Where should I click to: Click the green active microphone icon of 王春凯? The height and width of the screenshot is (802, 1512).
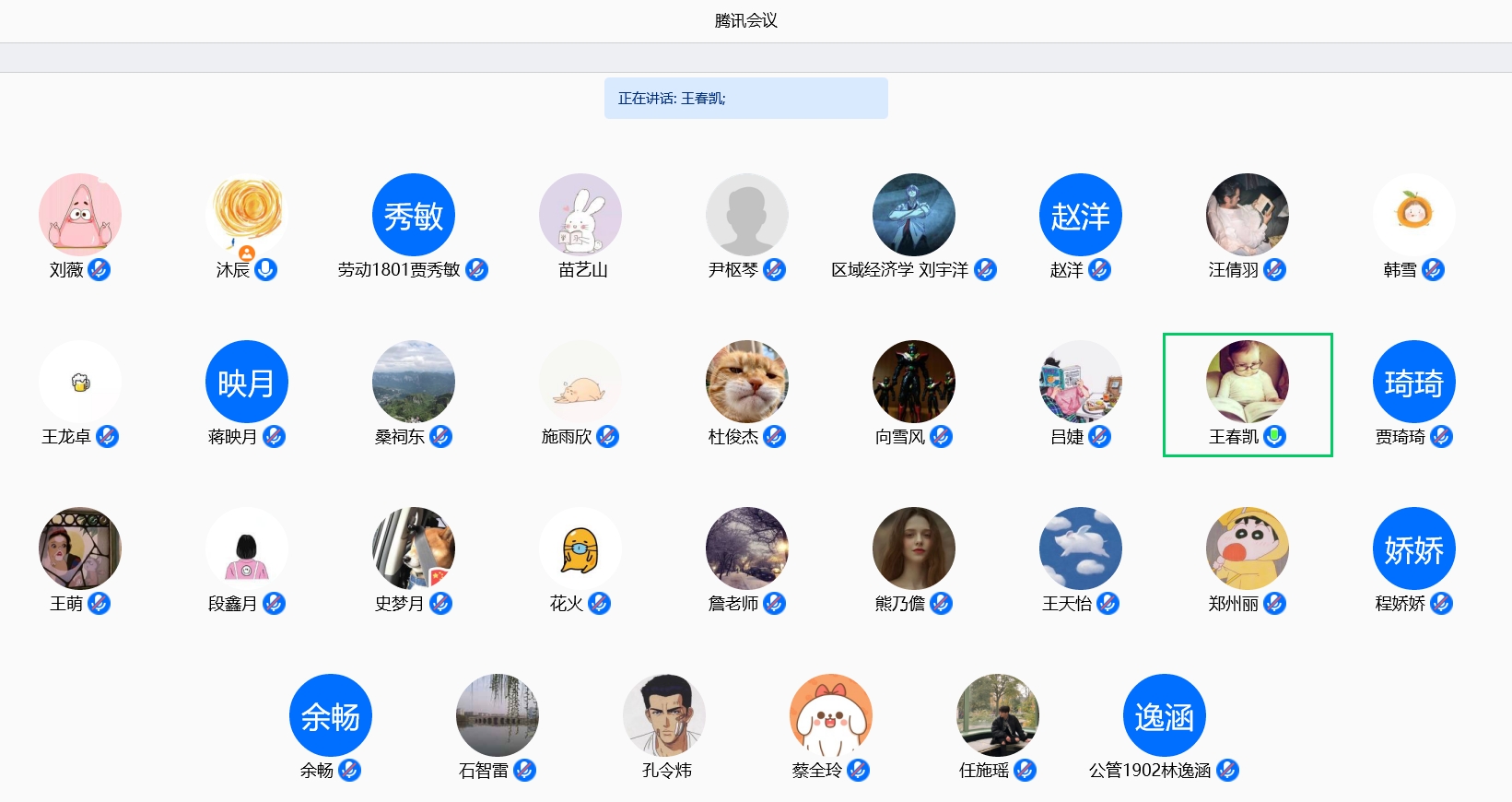click(1274, 437)
